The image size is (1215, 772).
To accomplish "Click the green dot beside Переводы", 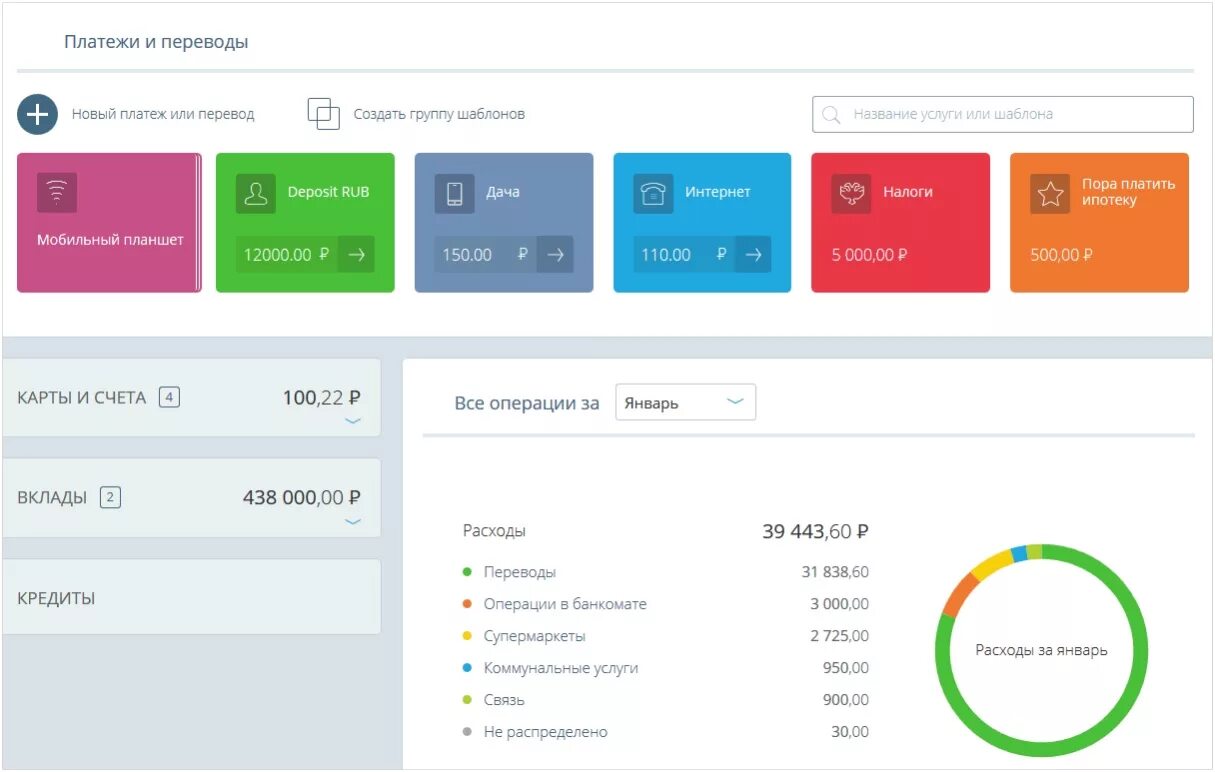I will coord(467,572).
